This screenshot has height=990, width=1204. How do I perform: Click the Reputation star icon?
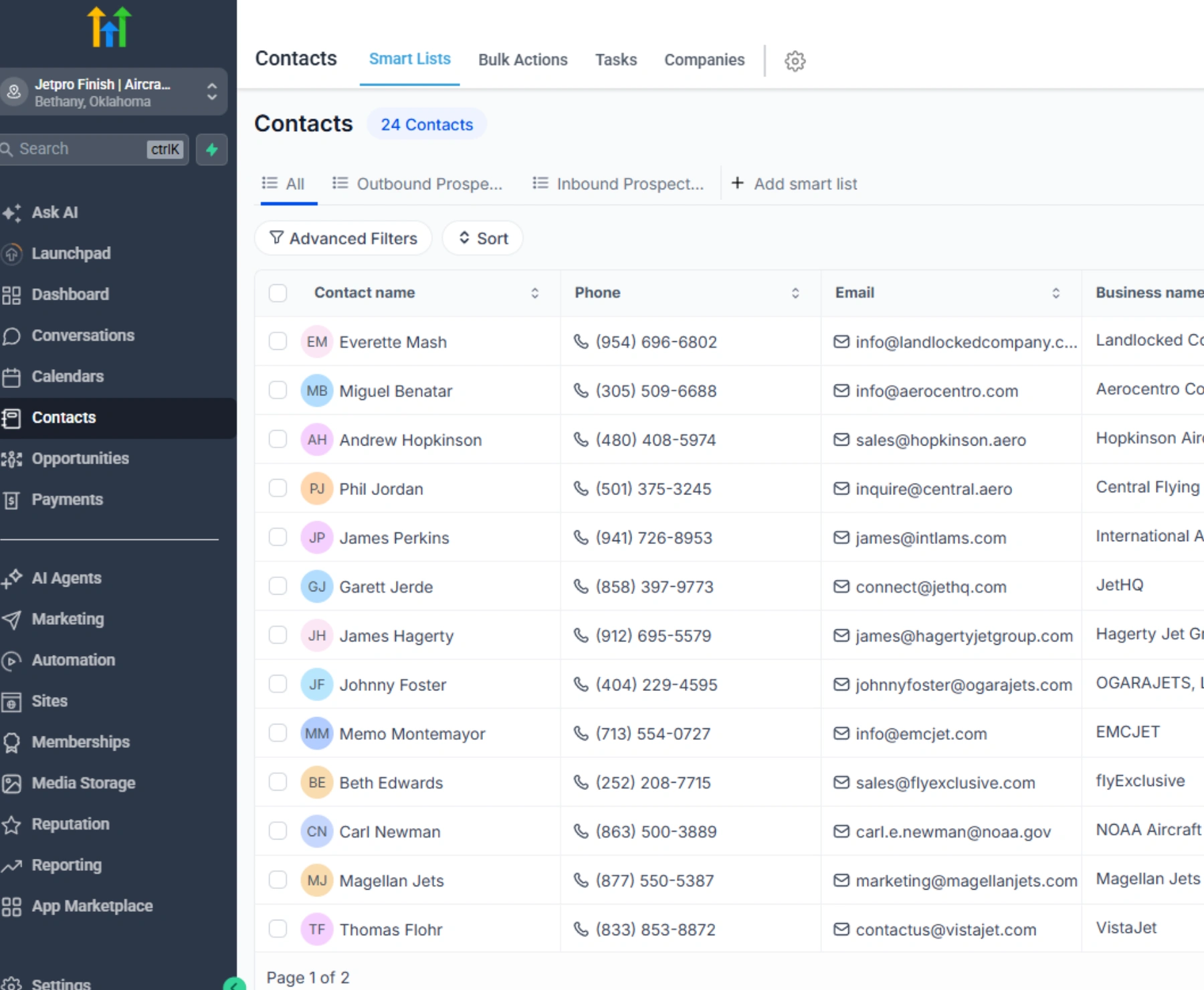click(11, 825)
